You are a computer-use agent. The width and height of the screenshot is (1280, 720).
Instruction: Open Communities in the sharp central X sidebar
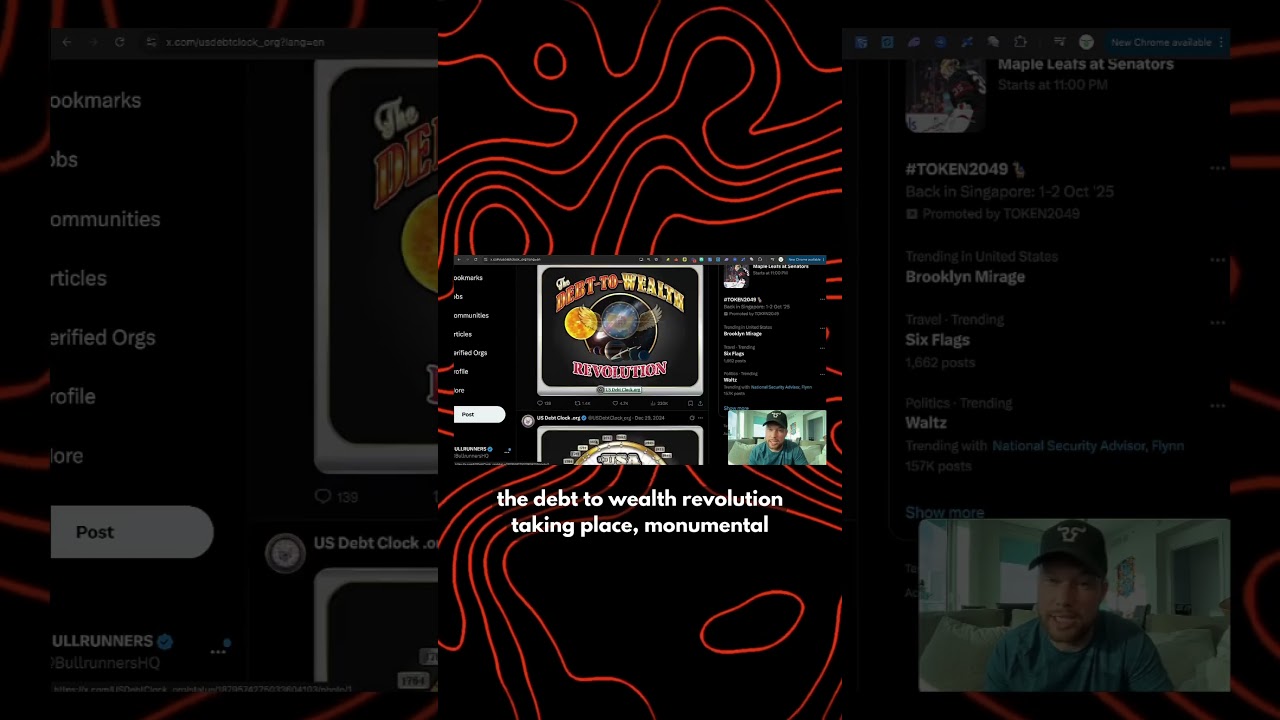[471, 315]
